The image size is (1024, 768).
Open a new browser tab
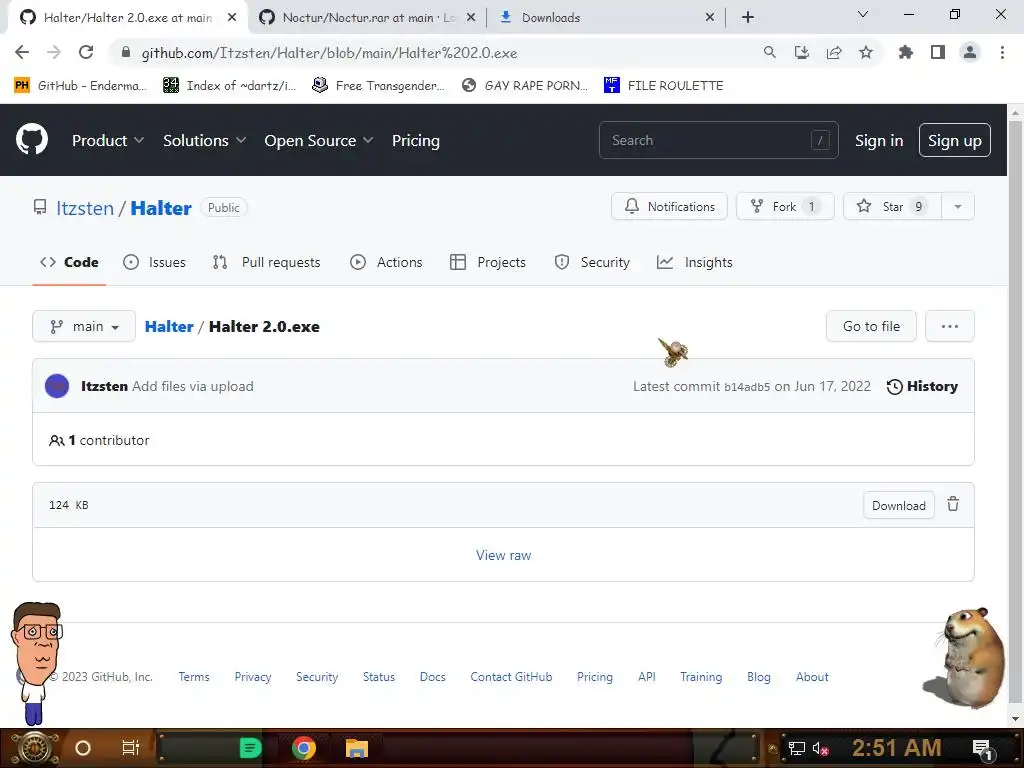748,17
